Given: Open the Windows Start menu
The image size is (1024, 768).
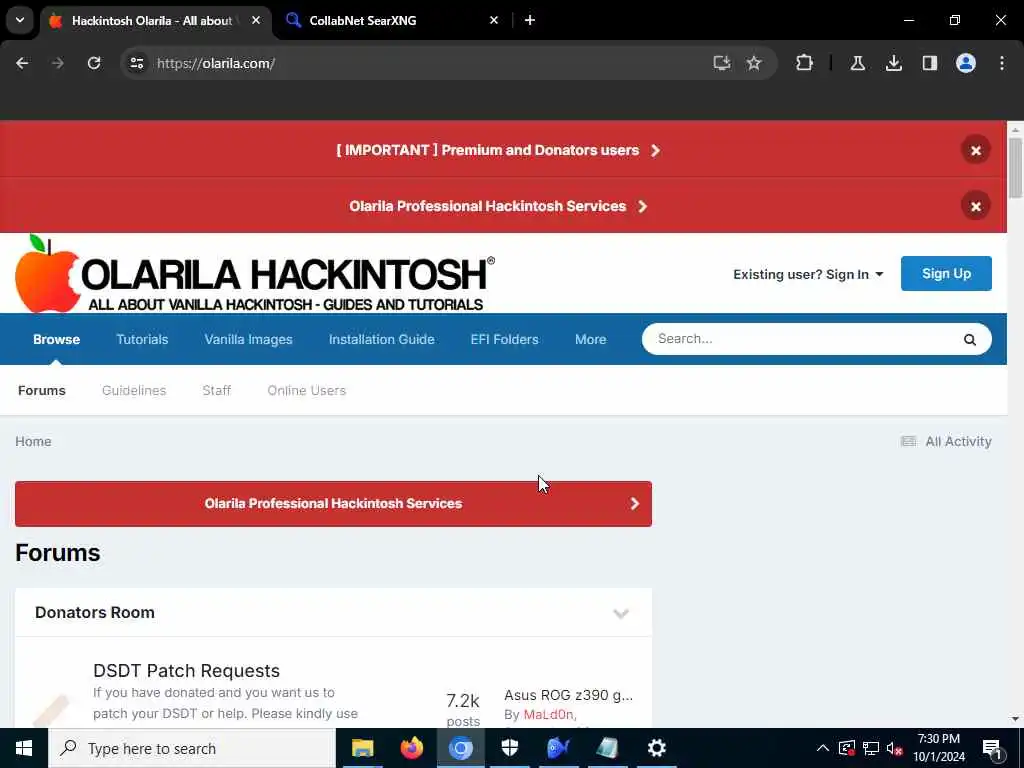Looking at the screenshot, I should (x=24, y=748).
